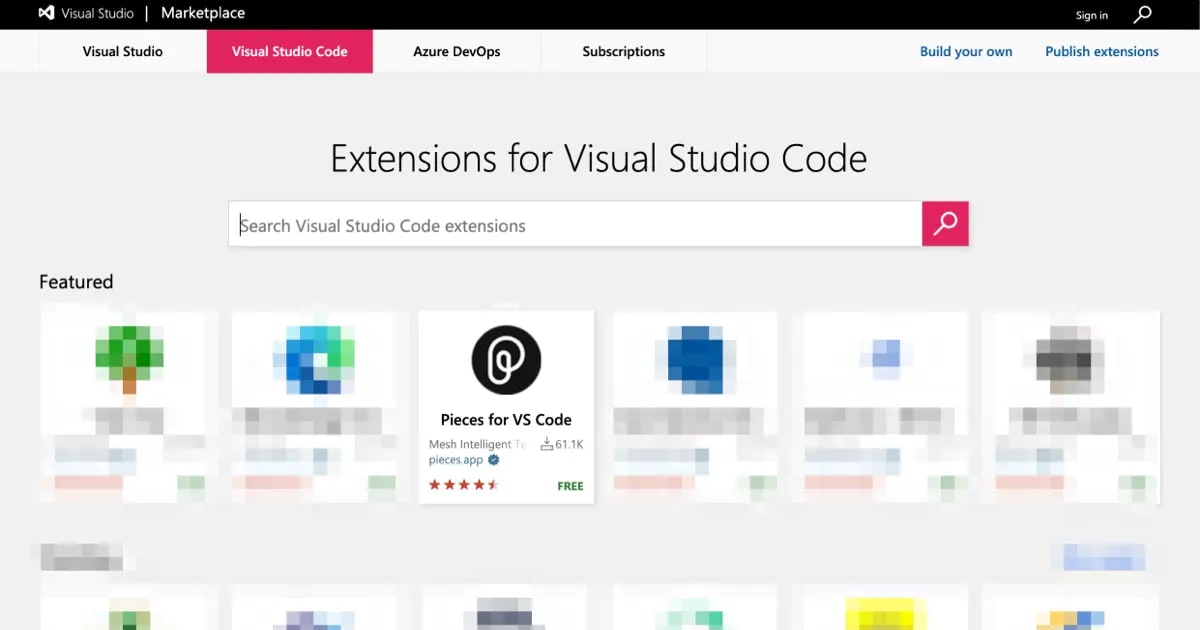This screenshot has height=630, width=1200.
Task: Open the header search magnifier icon
Action: (1143, 14)
